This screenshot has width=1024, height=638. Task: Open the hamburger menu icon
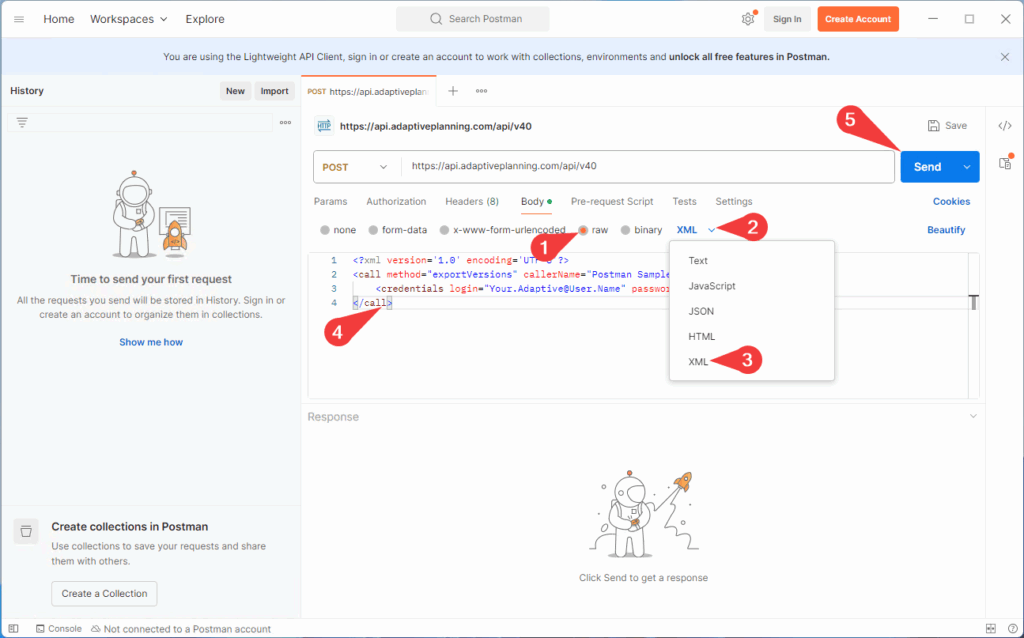[x=19, y=19]
